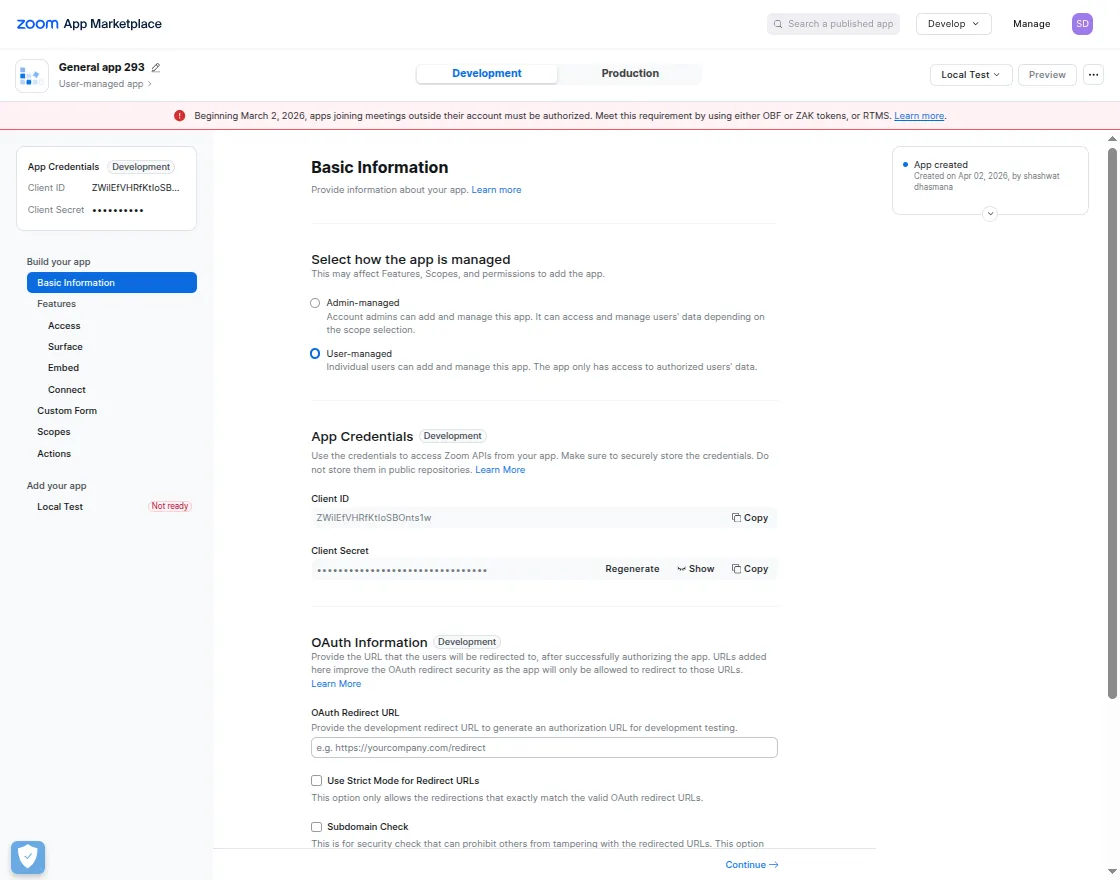This screenshot has height=880, width=1120.
Task: Click Learn More under App Credentials
Action: coord(500,470)
